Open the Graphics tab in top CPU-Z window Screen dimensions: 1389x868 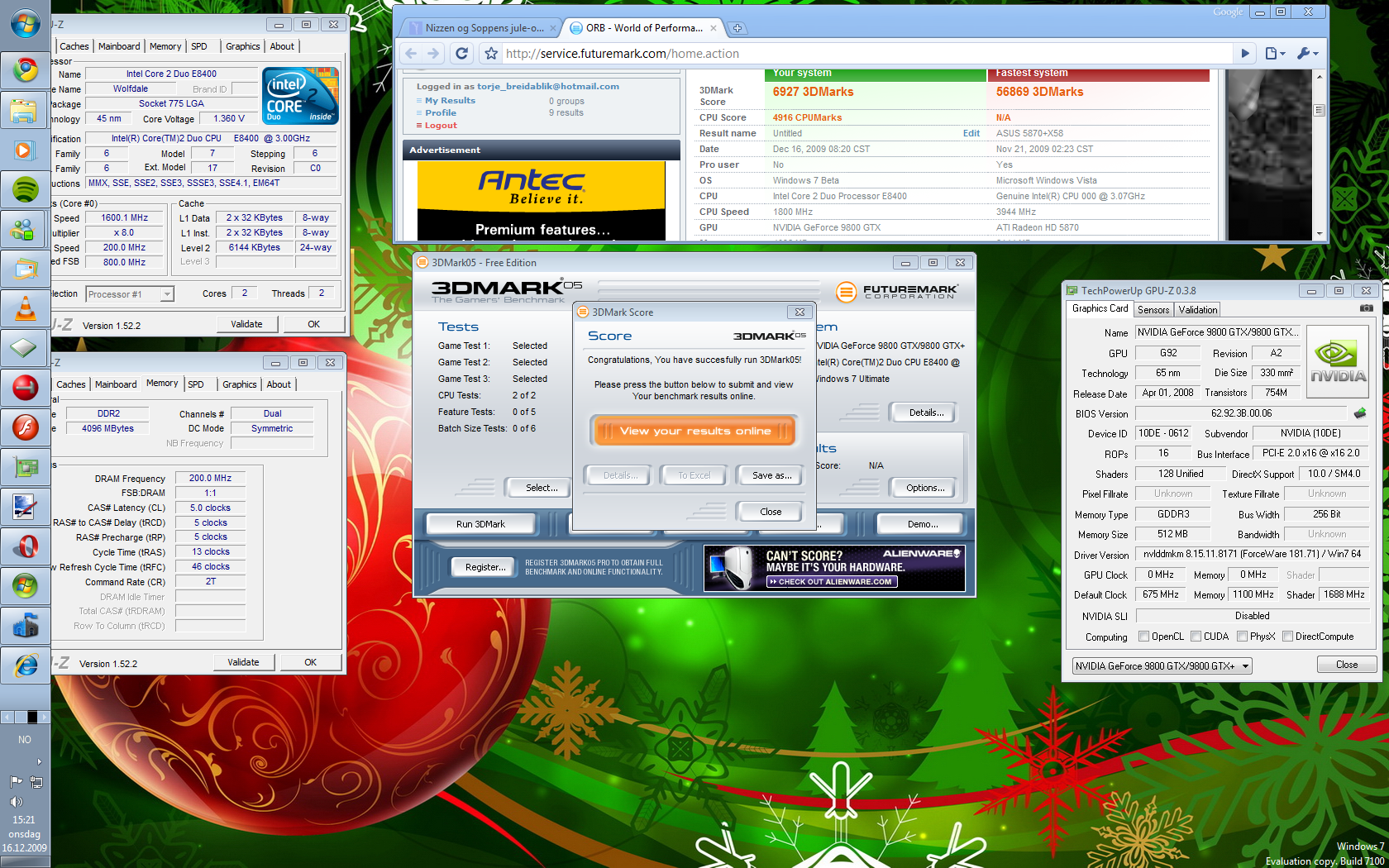click(x=243, y=46)
